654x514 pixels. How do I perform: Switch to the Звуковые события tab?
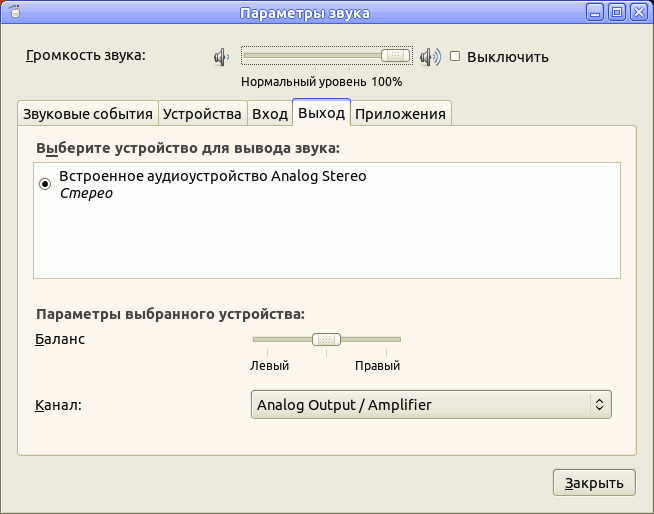click(x=87, y=113)
